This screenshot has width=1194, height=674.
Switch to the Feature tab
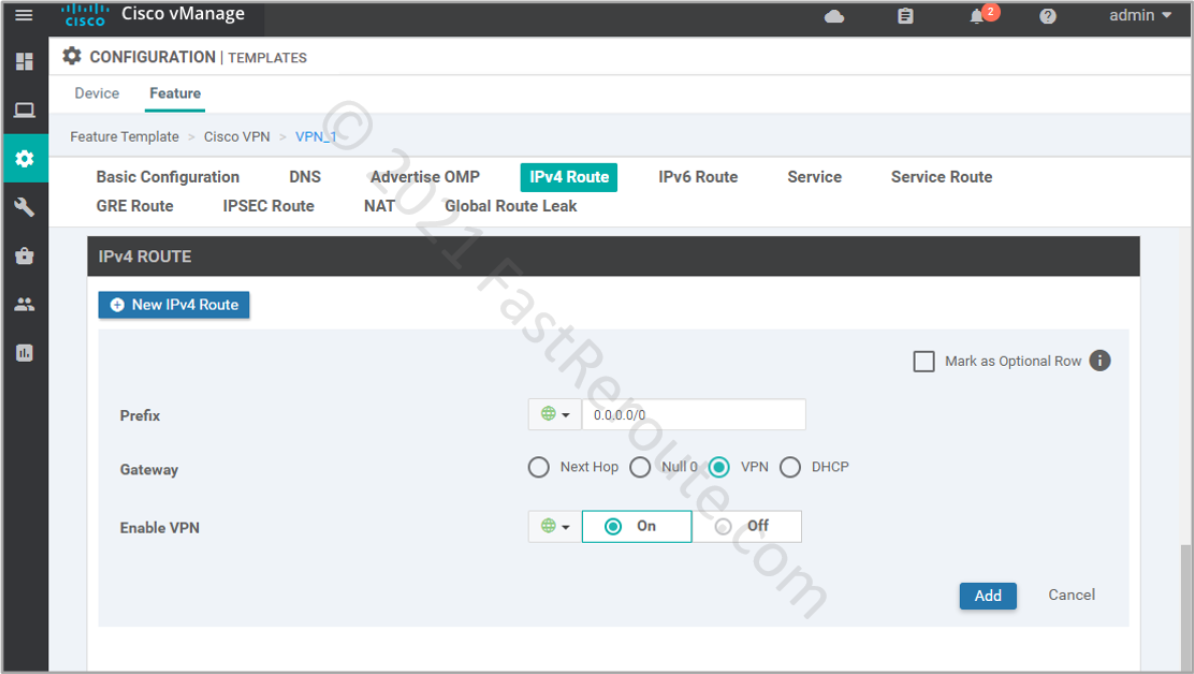(175, 94)
